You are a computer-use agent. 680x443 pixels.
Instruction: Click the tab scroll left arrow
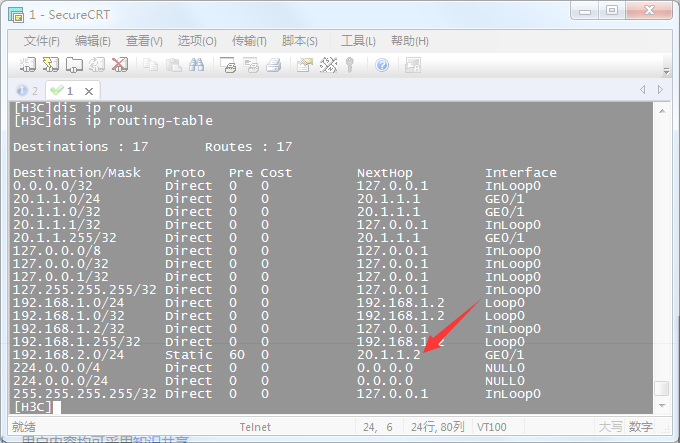pos(643,90)
